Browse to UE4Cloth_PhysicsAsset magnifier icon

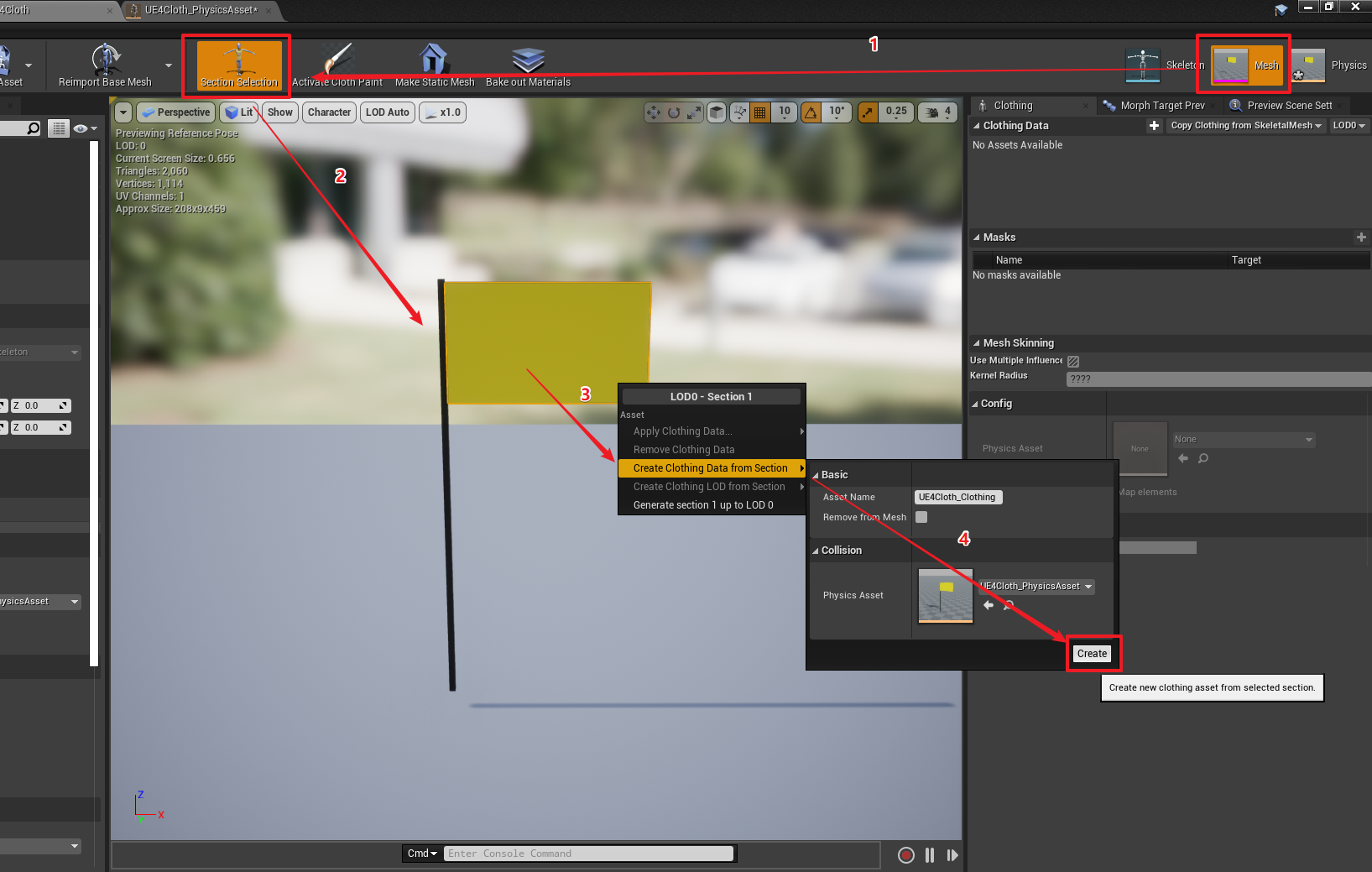click(1009, 605)
